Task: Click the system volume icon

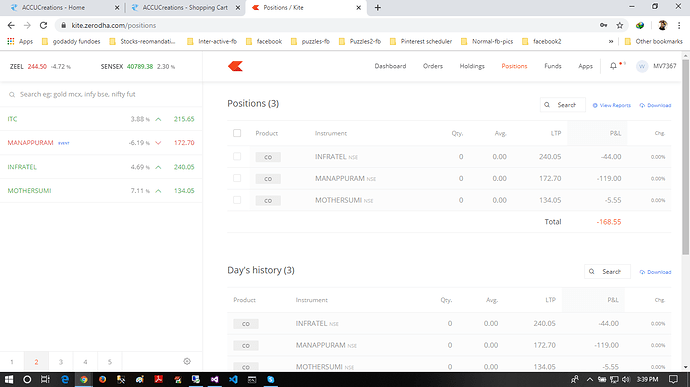Action: 626,379
